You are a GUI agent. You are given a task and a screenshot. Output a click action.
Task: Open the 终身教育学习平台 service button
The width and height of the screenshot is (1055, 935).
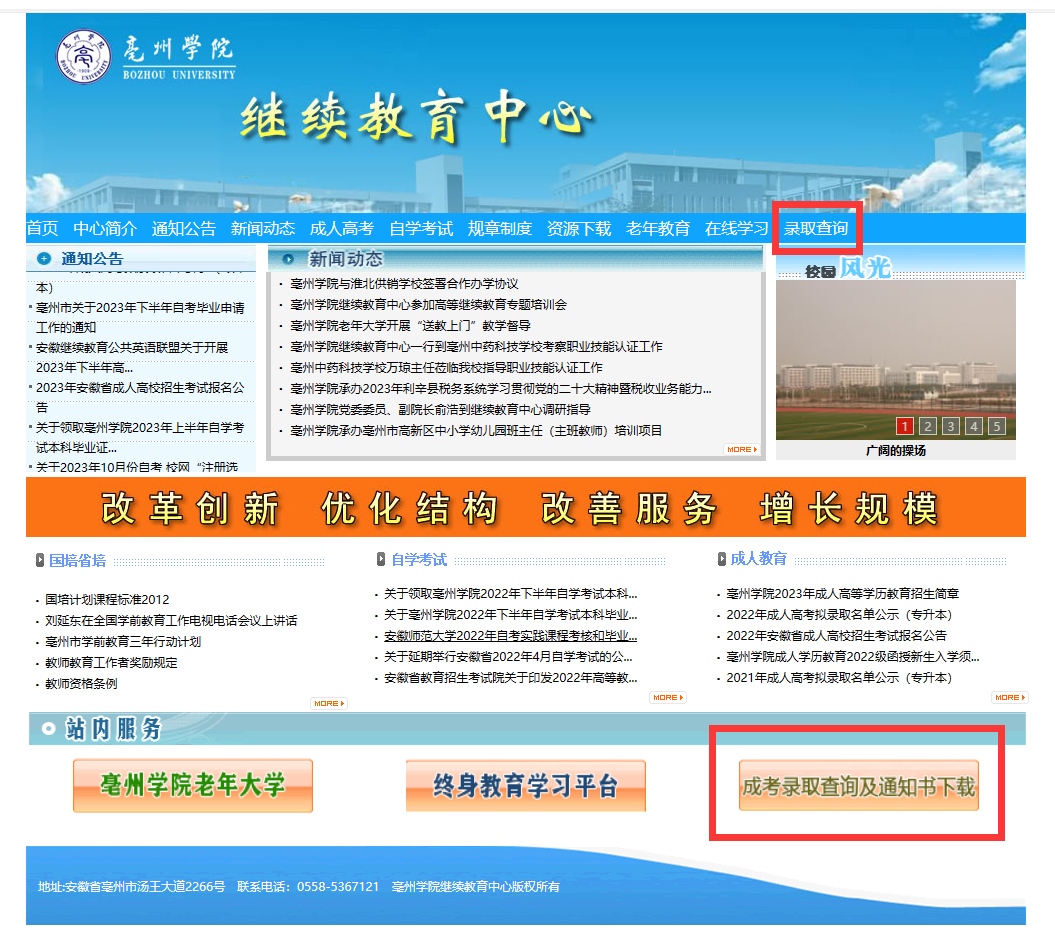pyautogui.click(x=525, y=786)
